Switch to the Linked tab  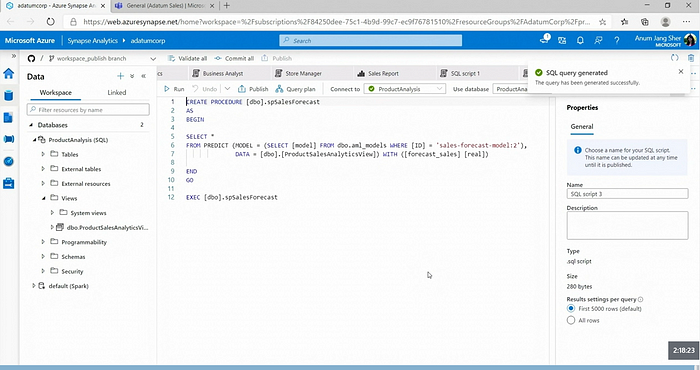click(117, 92)
